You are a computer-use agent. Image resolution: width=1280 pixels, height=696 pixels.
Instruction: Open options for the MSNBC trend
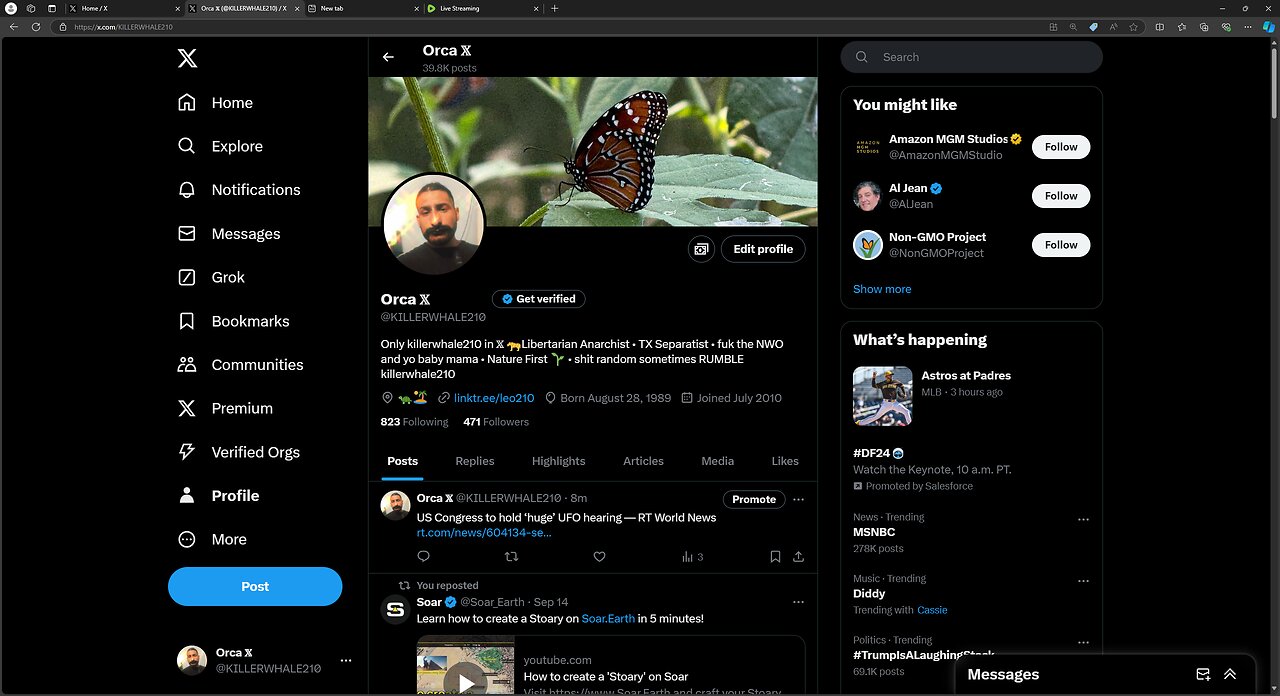tap(1083, 520)
